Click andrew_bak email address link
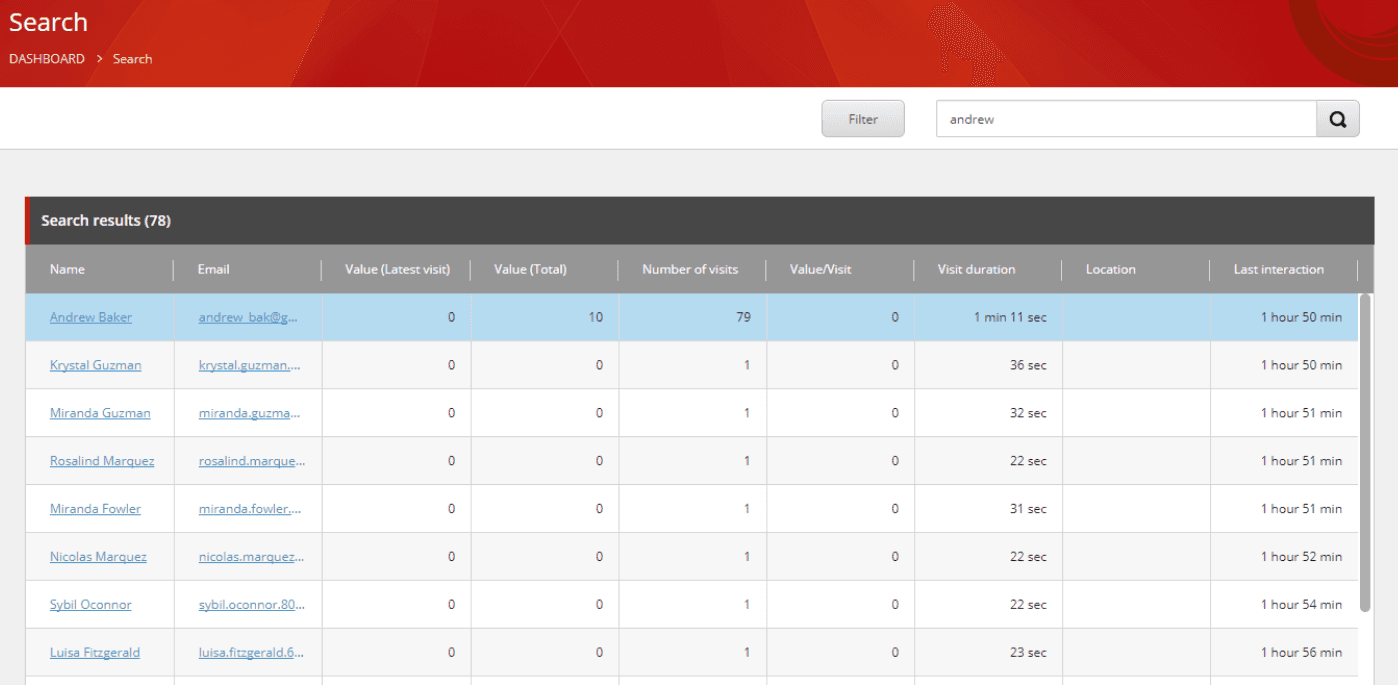This screenshot has height=685, width=1398. pos(248,317)
